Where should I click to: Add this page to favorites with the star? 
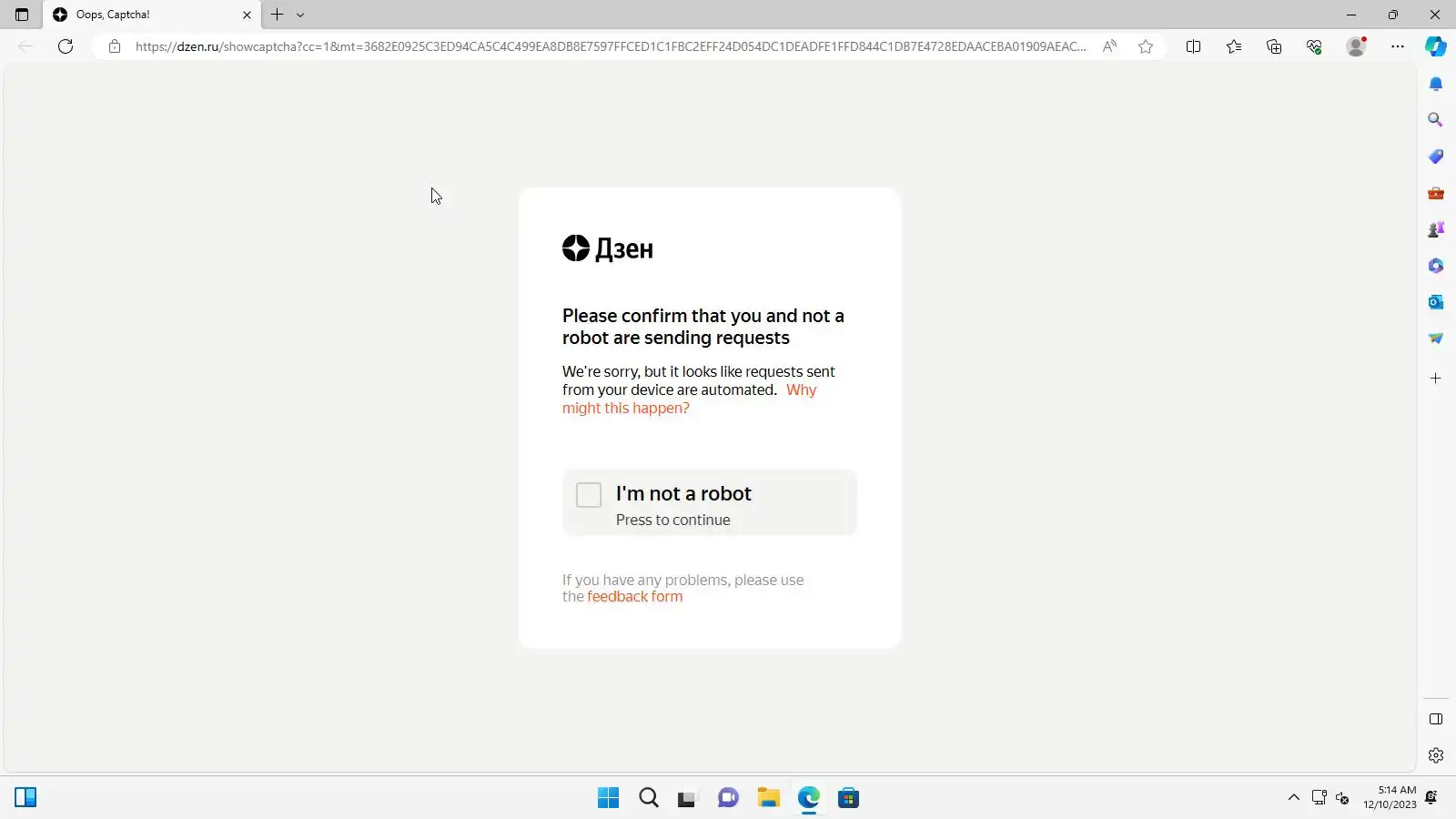[x=1146, y=46]
